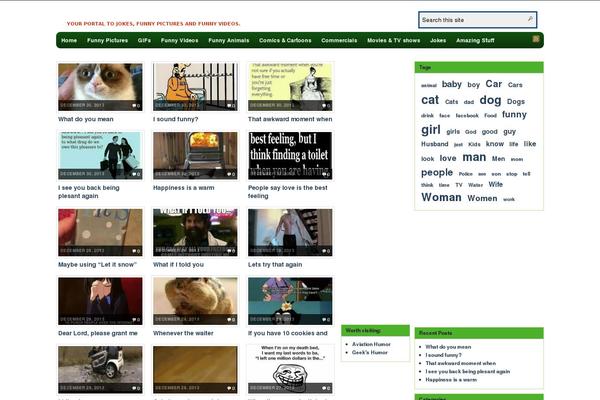Viewport: 600px width, 400px height.
Task: Select the 'dog' tag
Action: pyautogui.click(x=490, y=100)
